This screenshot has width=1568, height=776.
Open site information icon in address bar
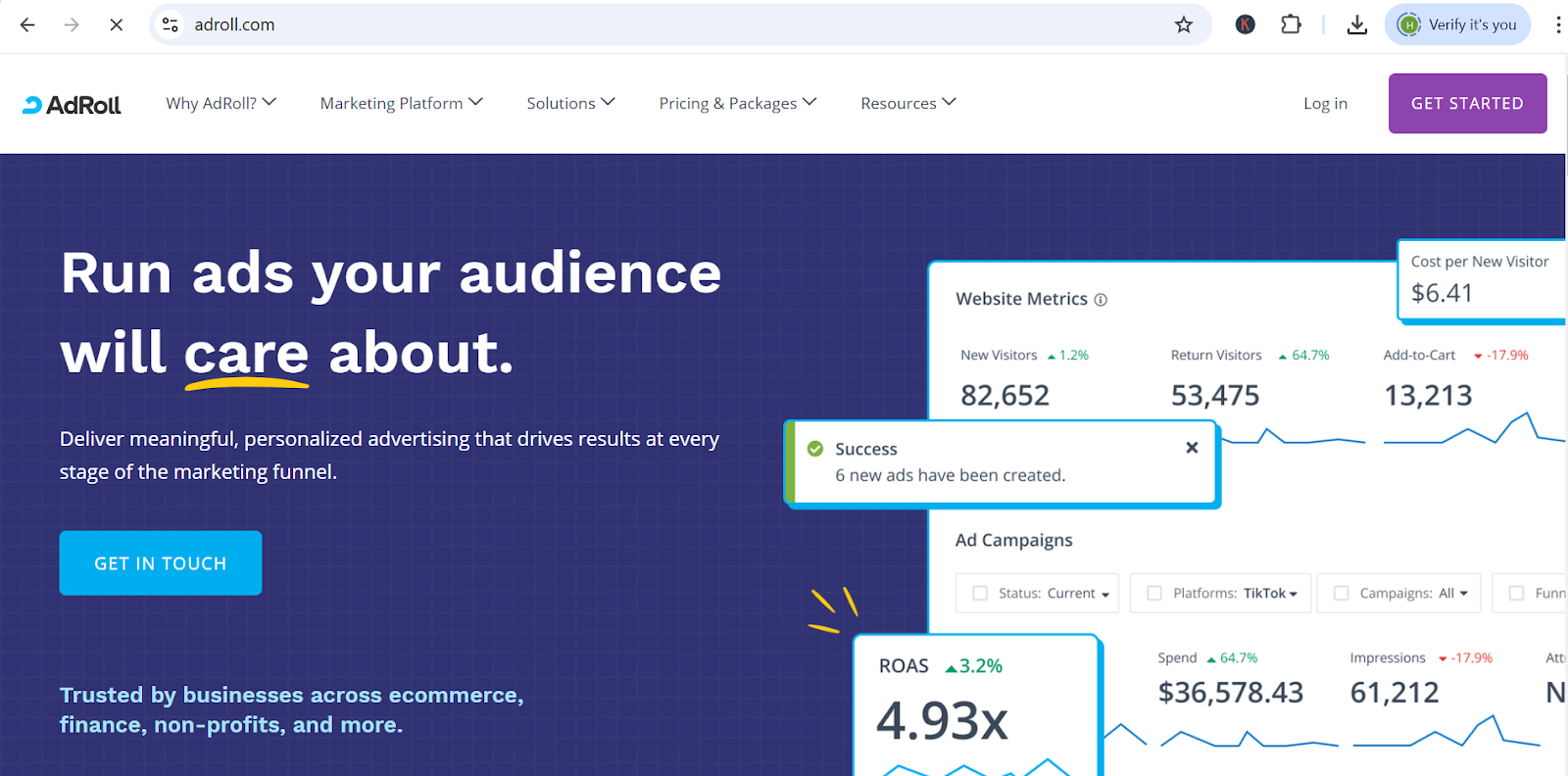point(171,24)
